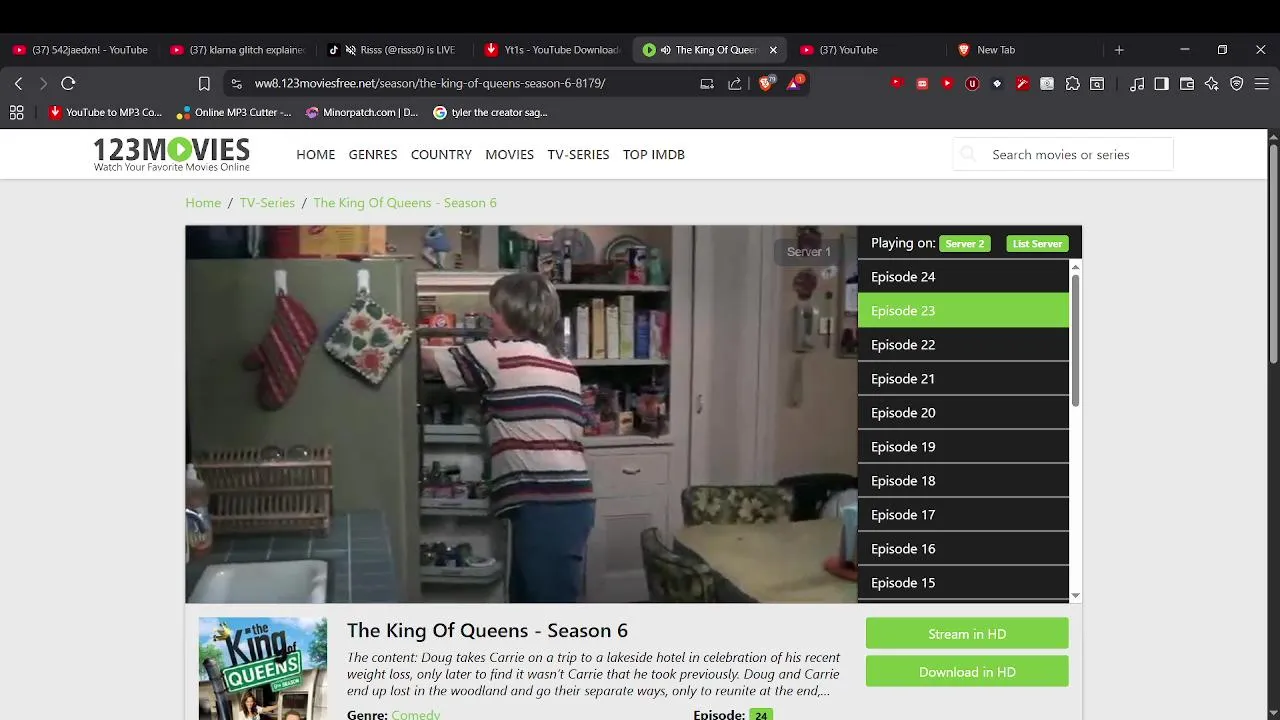Image resolution: width=1280 pixels, height=720 pixels.
Task: Open the Brave VPN shield icon
Action: tap(1237, 84)
